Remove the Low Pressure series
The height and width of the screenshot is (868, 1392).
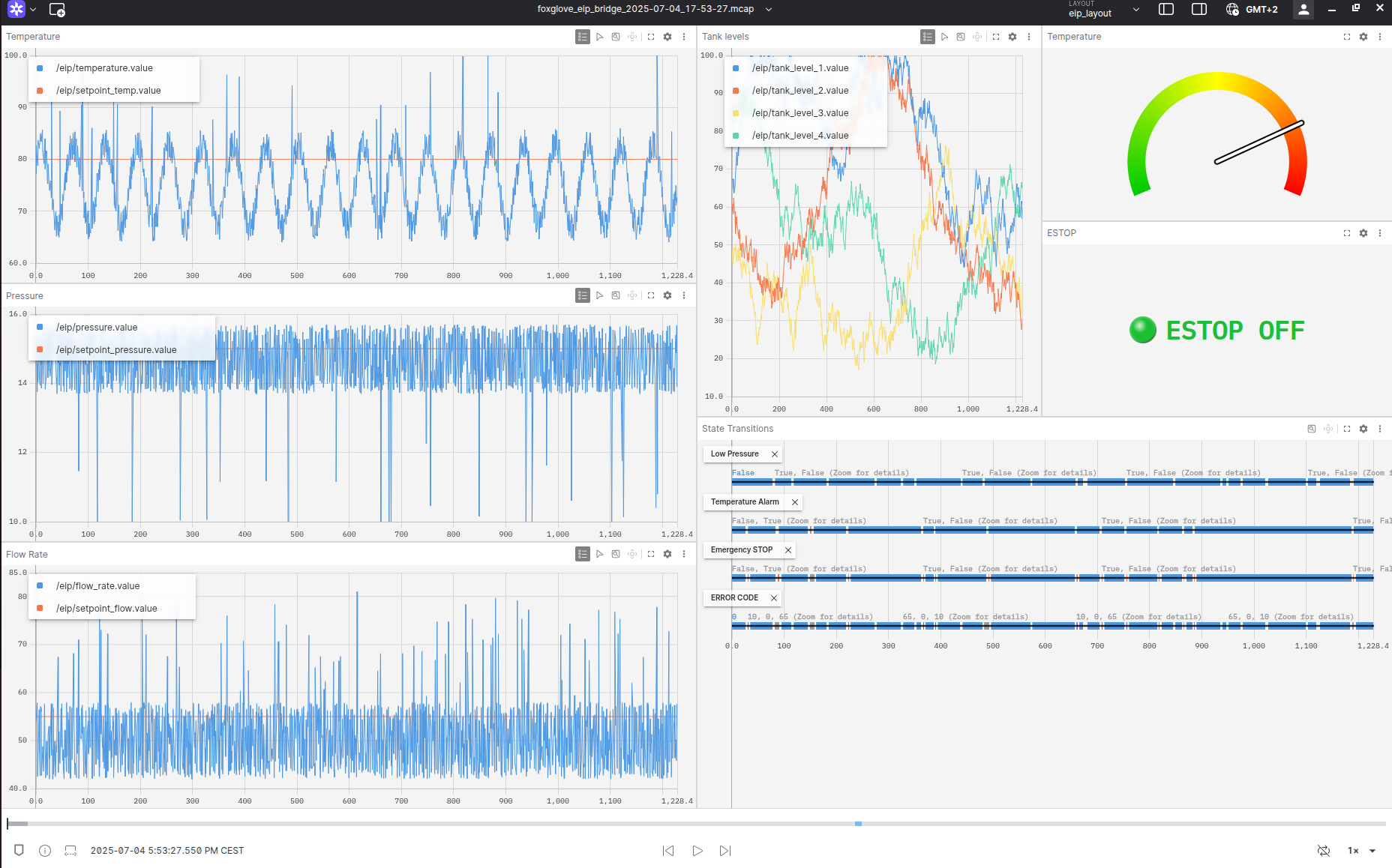pos(775,454)
